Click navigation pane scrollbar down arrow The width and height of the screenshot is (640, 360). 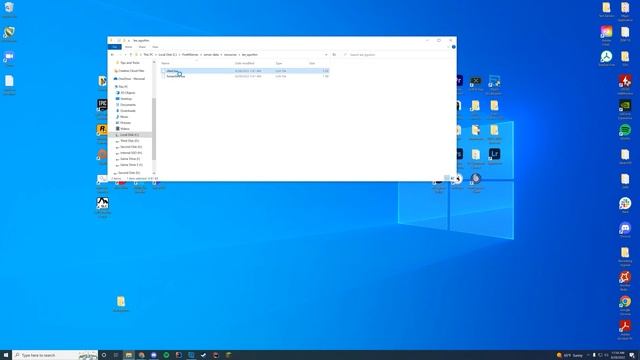click(154, 173)
